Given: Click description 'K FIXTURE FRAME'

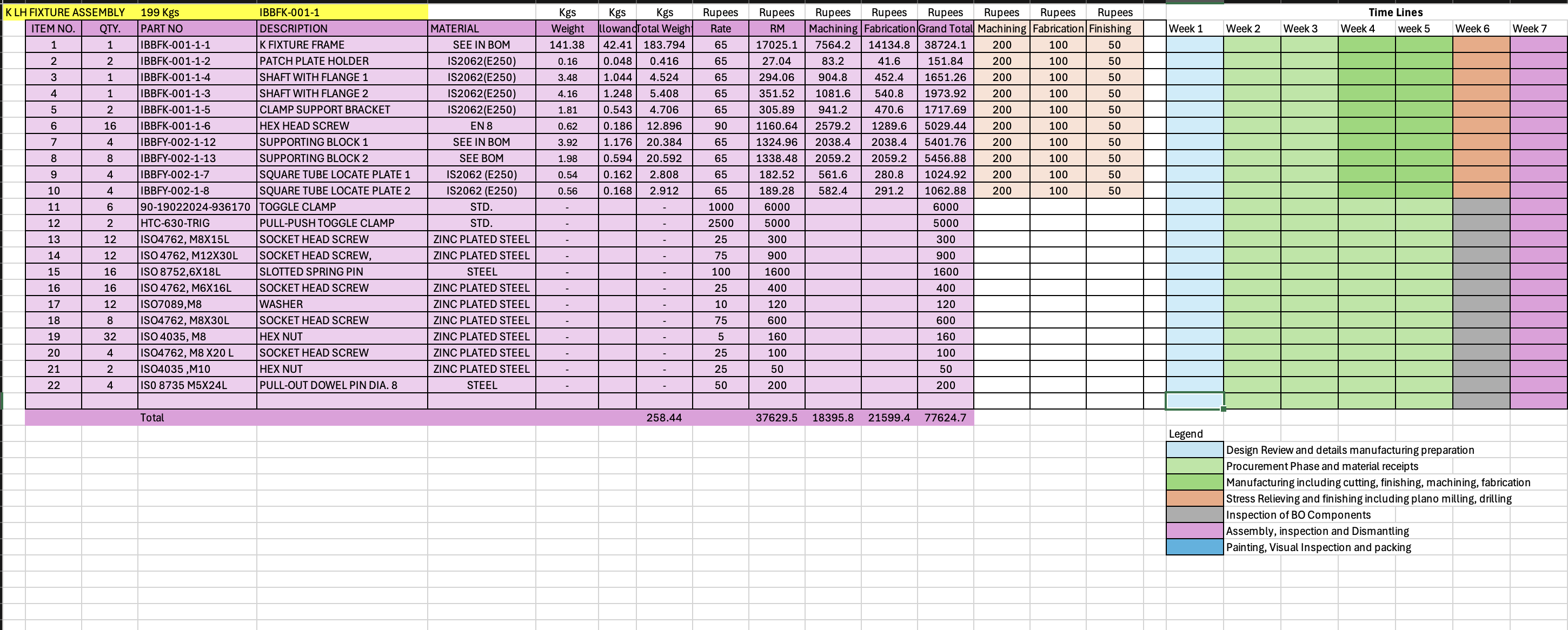Looking at the screenshot, I should [x=342, y=45].
